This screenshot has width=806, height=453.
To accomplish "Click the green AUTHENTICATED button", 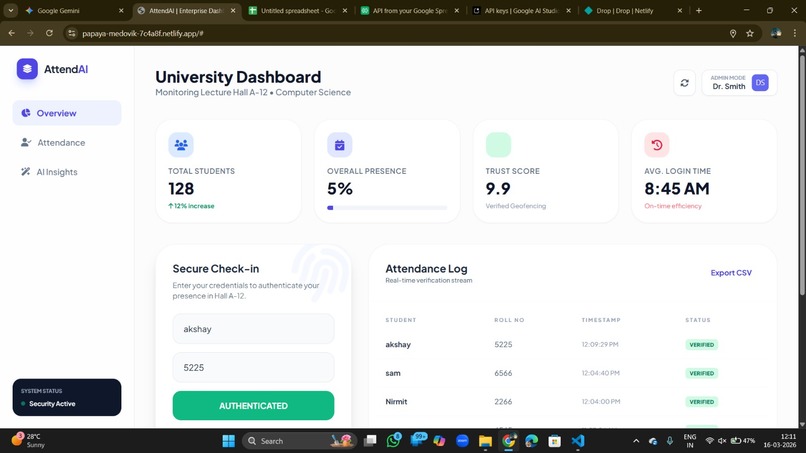I will click(253, 406).
